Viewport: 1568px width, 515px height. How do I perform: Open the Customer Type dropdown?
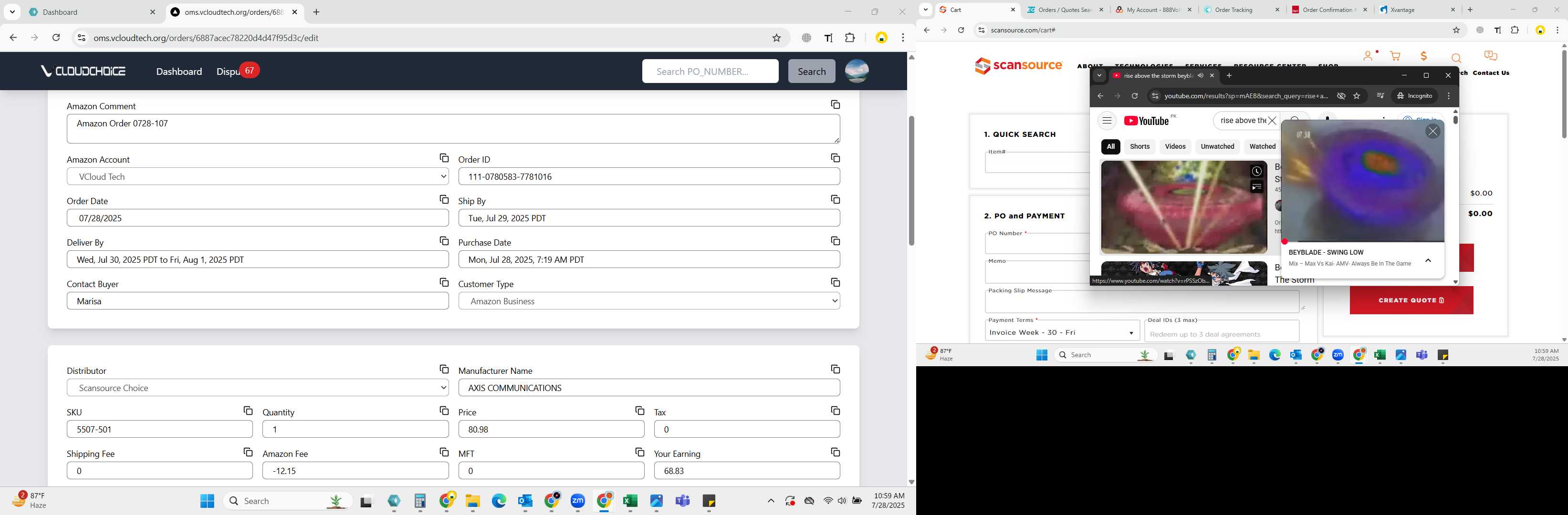[649, 301]
